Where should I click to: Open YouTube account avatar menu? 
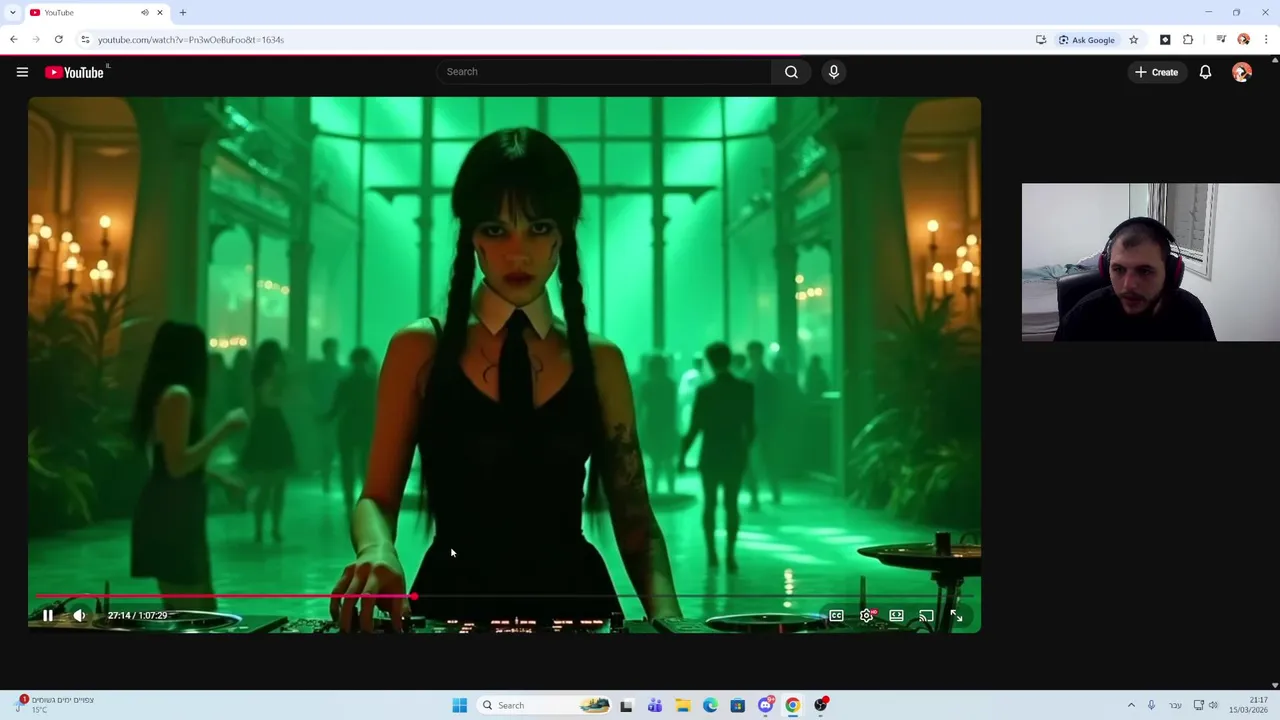coord(1242,72)
